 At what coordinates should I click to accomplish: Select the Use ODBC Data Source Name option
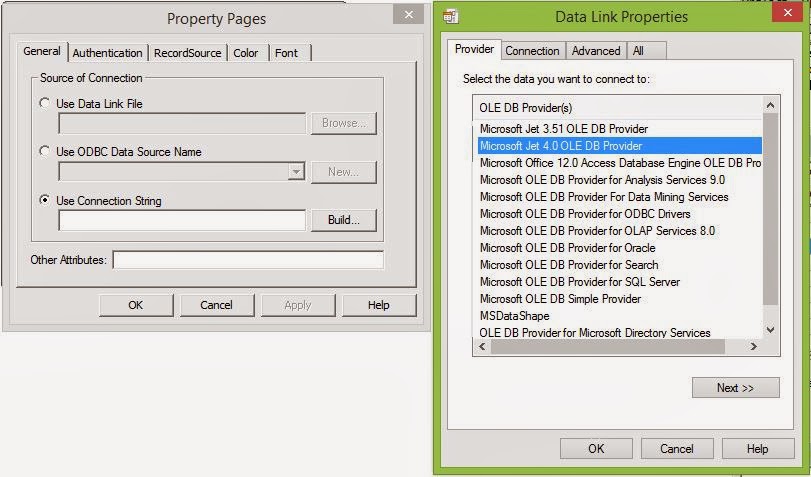[45, 151]
